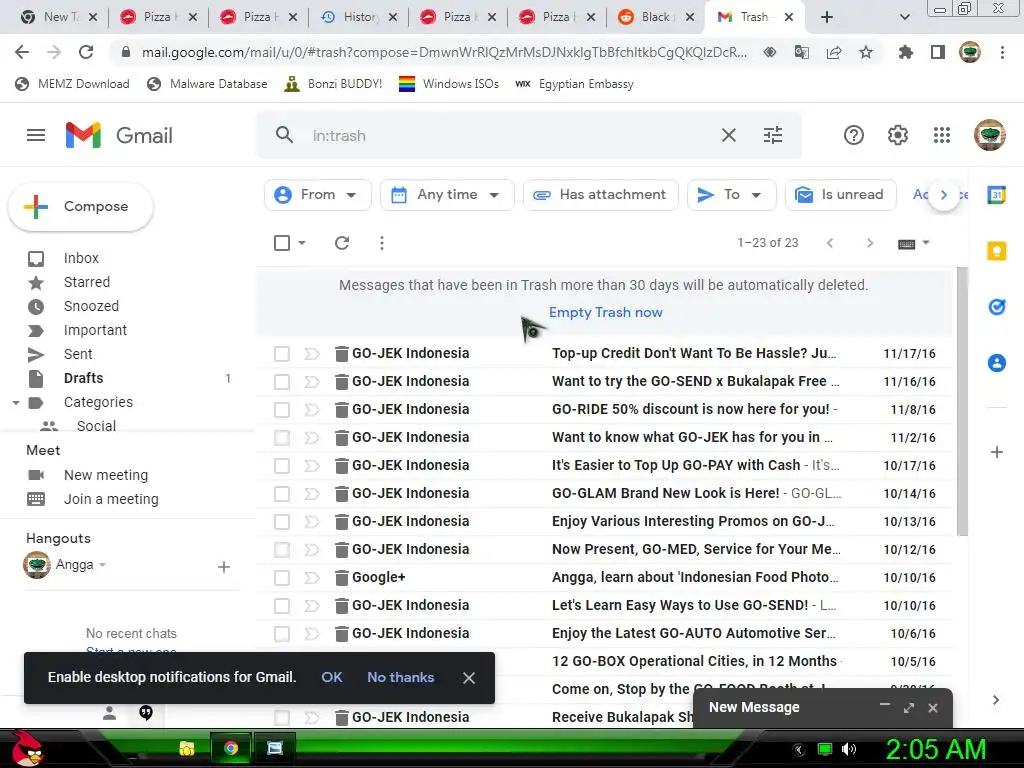This screenshot has height=768, width=1024.
Task: Open the Inbox folder
Action: click(x=81, y=258)
